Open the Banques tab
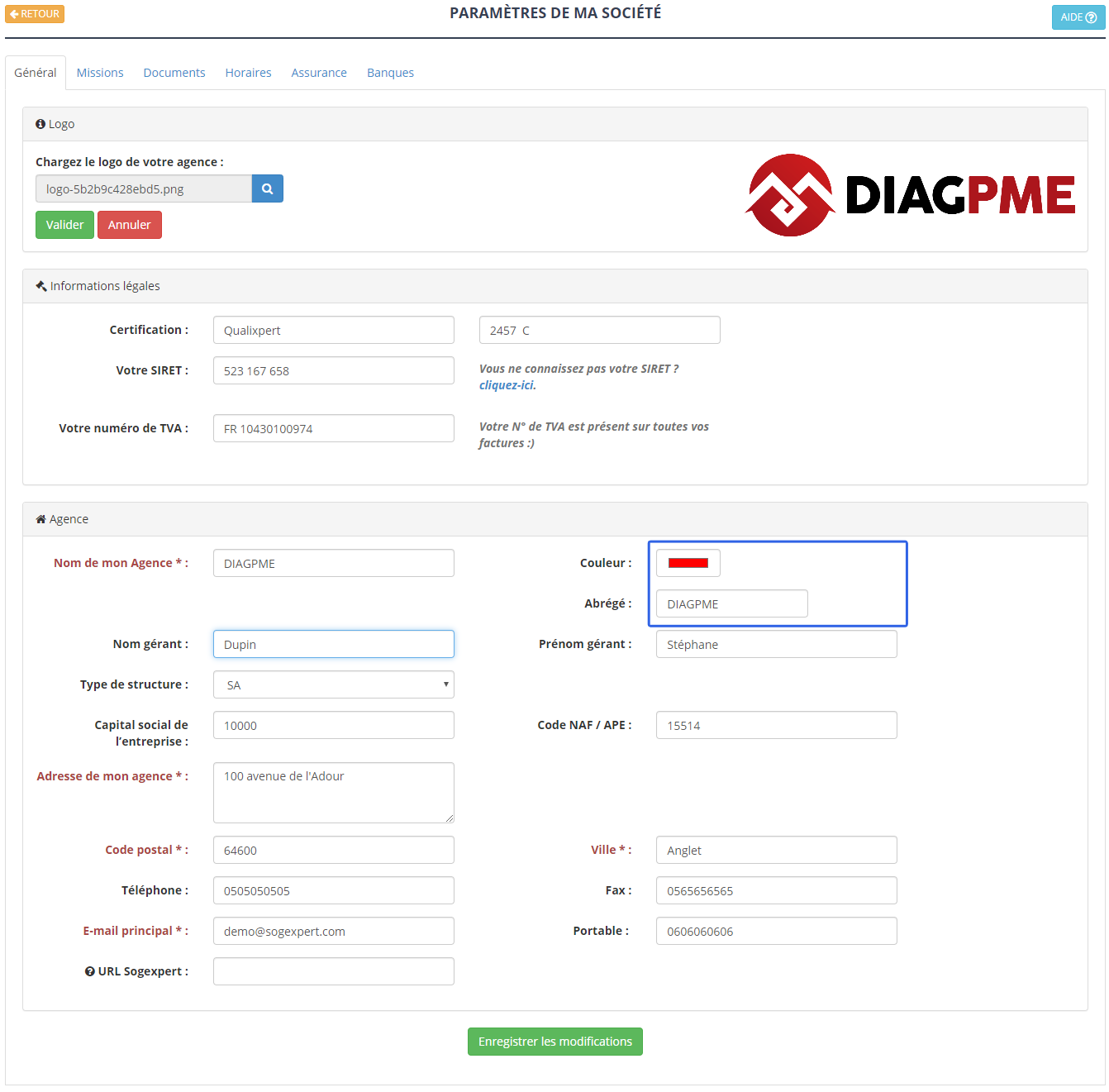This screenshot has width=1109, height=1092. tap(390, 73)
